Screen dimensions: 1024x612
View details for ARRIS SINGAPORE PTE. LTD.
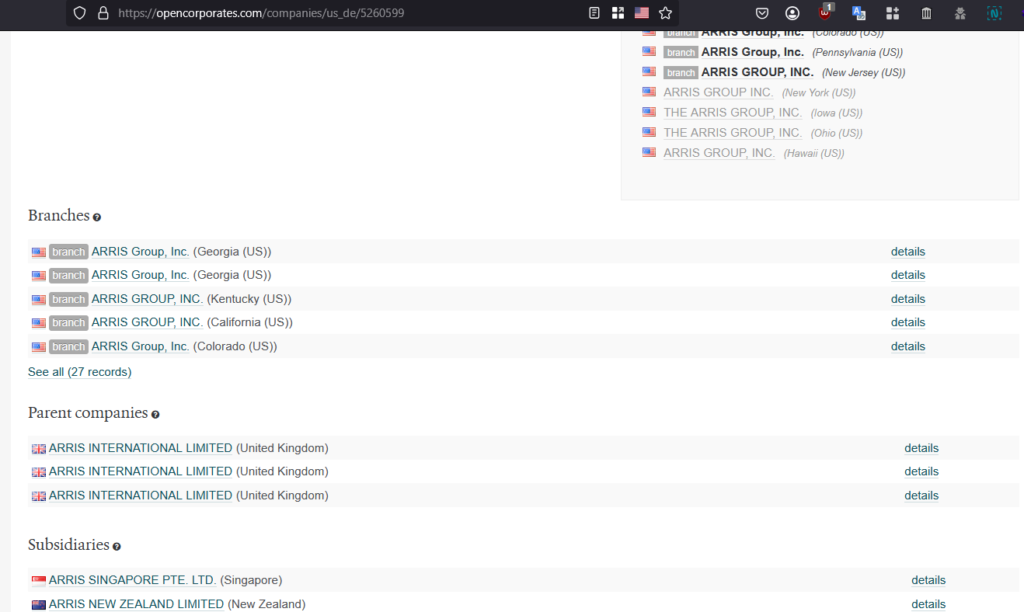928,580
